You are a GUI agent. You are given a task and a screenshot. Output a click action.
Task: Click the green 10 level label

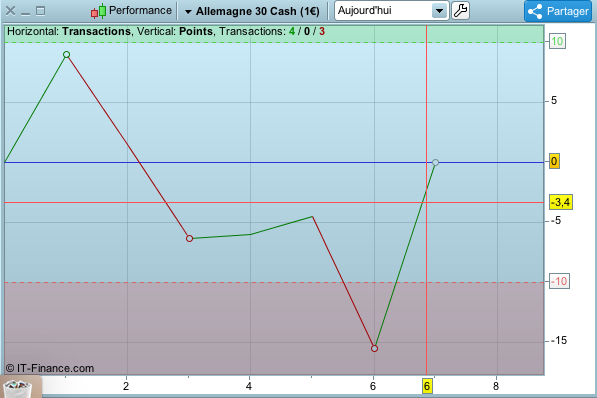(557, 42)
